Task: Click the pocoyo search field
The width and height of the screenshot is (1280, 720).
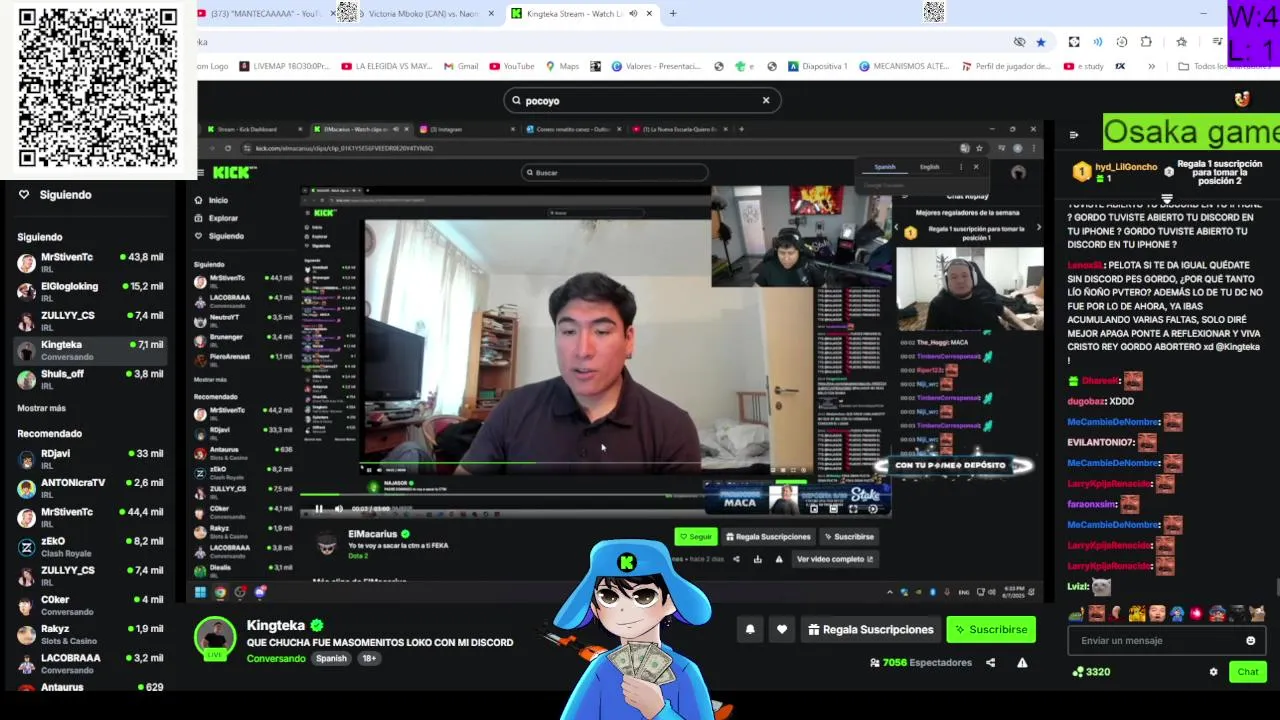Action: click(x=641, y=100)
